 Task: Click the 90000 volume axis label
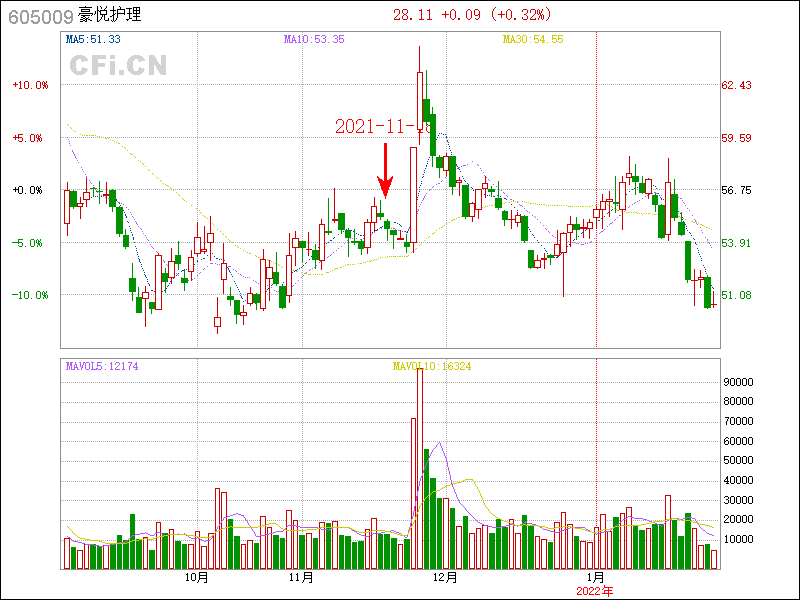click(x=737, y=382)
